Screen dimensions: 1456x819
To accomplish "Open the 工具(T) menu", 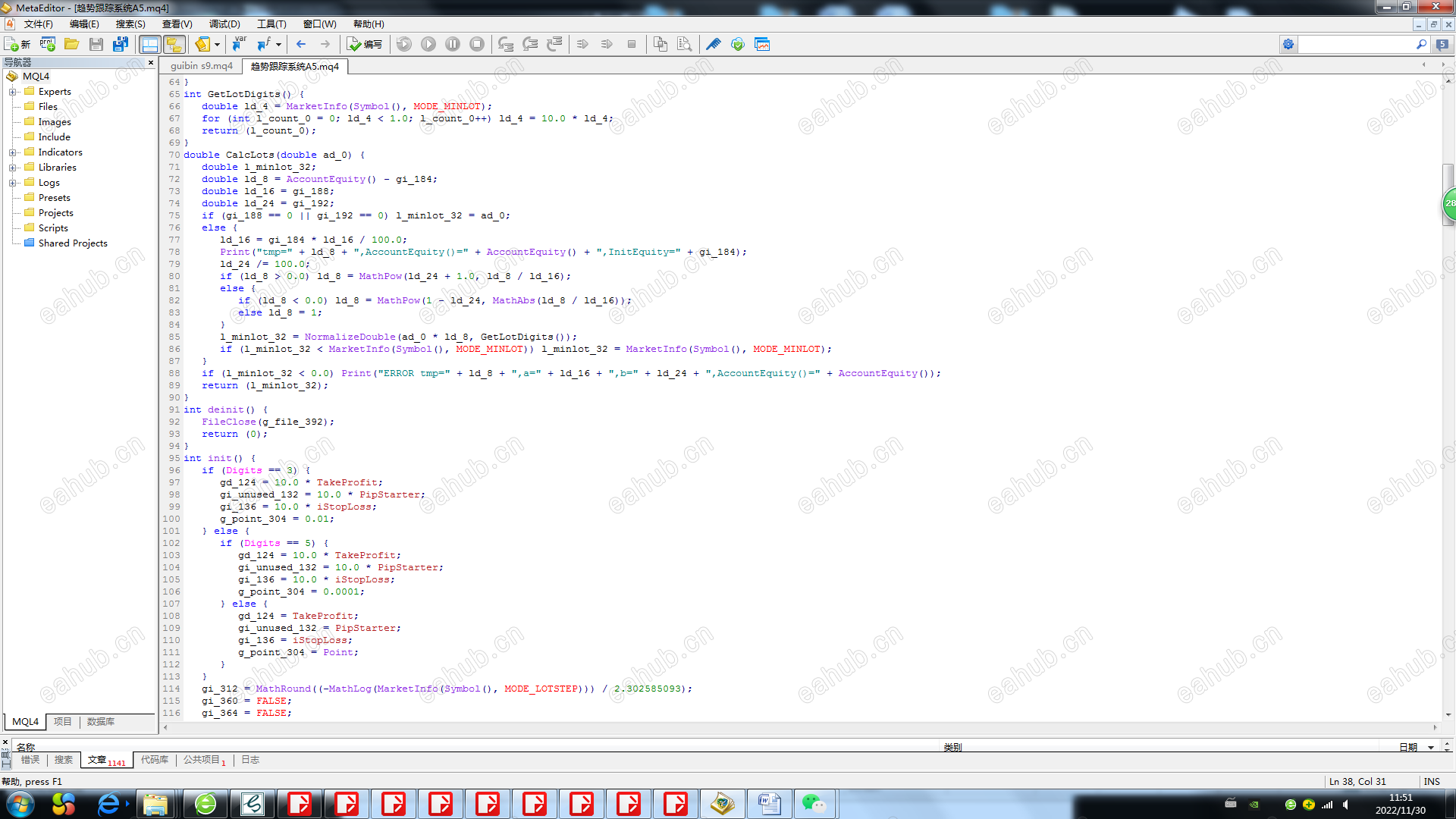I will pyautogui.click(x=271, y=24).
